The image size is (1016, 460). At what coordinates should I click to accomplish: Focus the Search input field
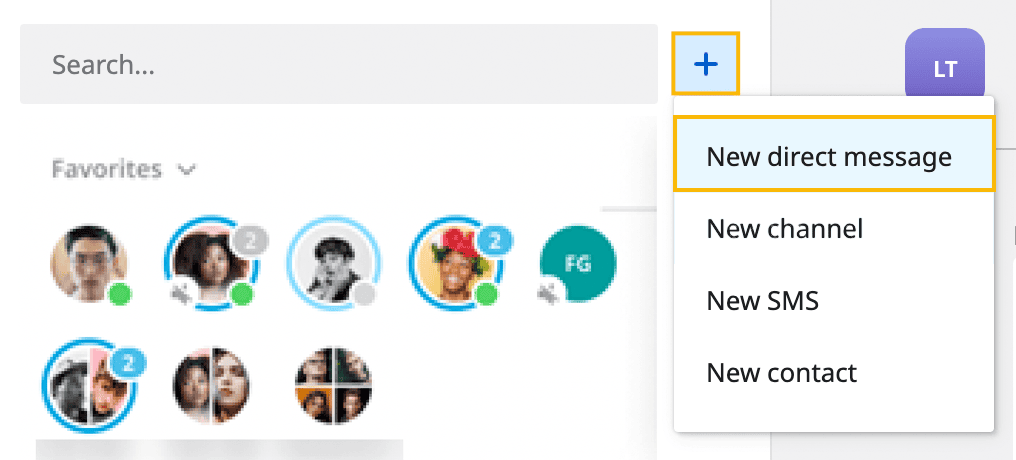(338, 65)
